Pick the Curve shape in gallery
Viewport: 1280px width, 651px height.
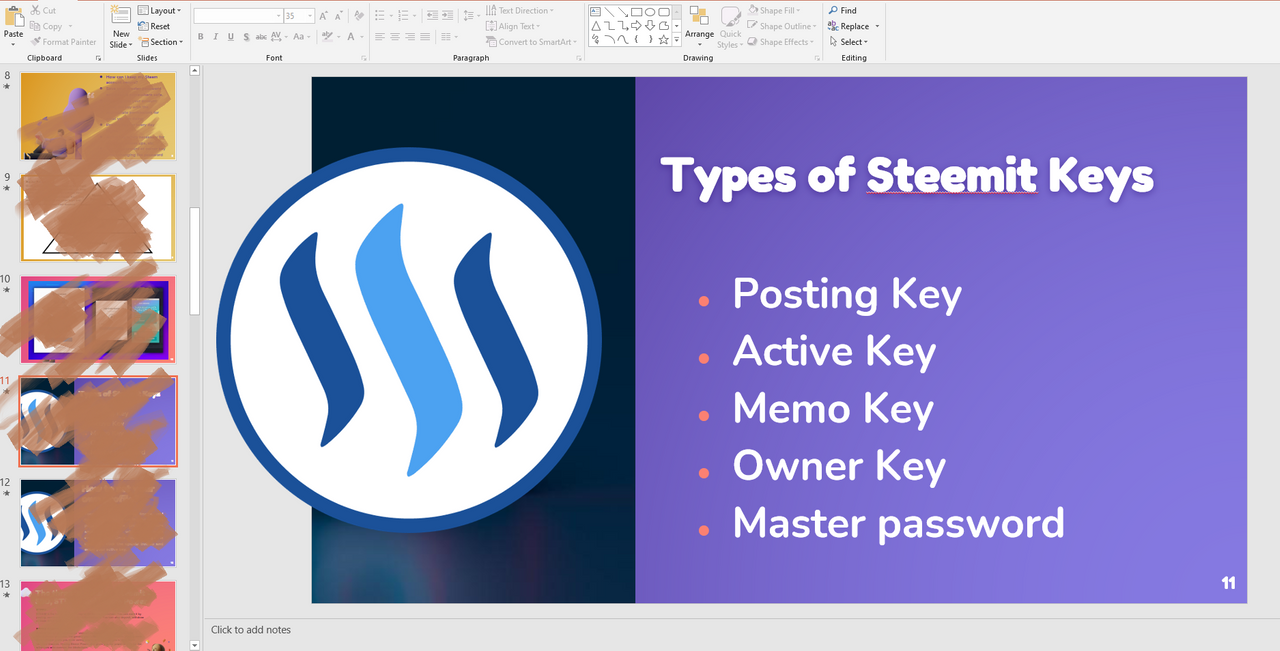tap(623, 39)
